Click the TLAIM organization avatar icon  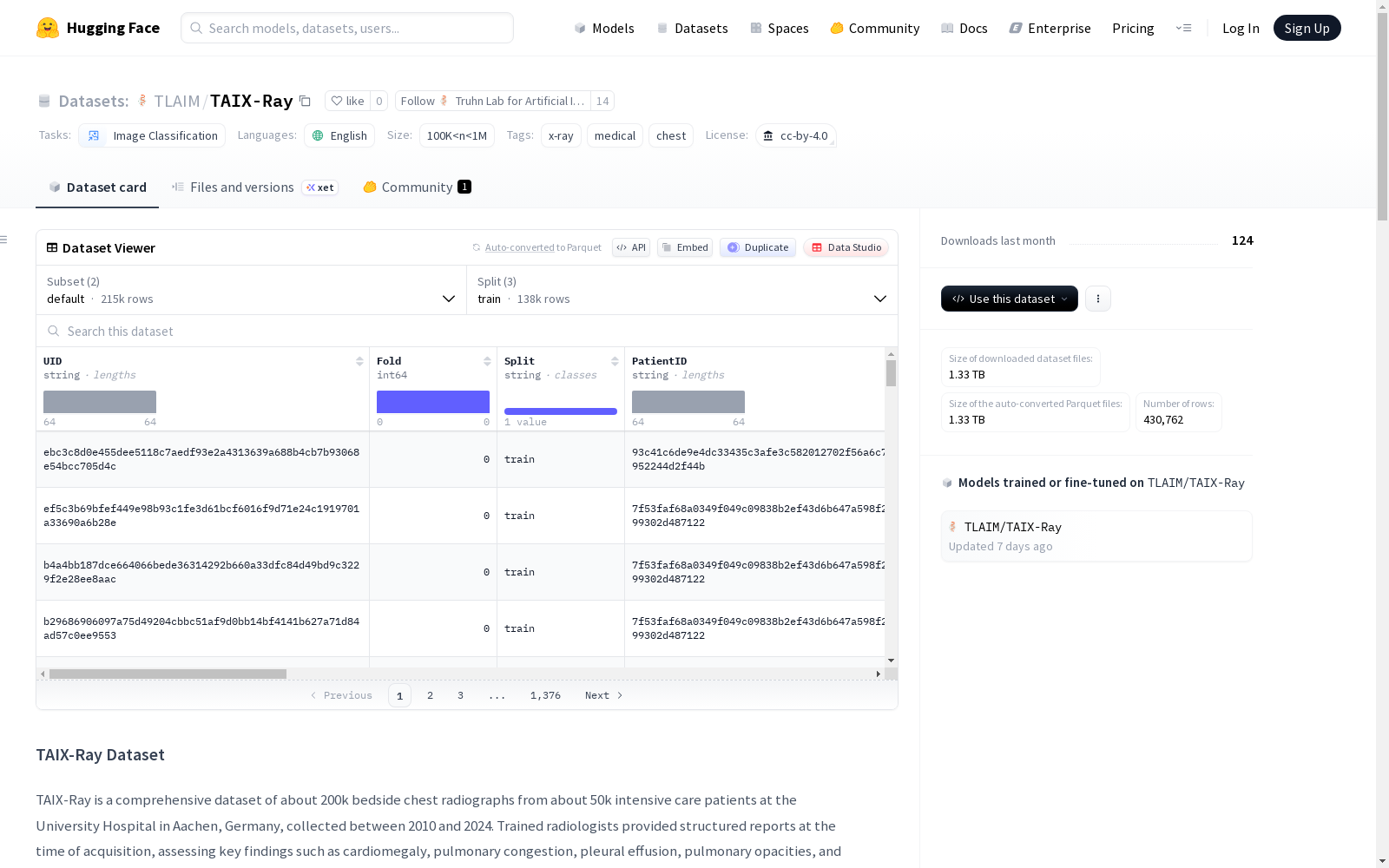142,101
